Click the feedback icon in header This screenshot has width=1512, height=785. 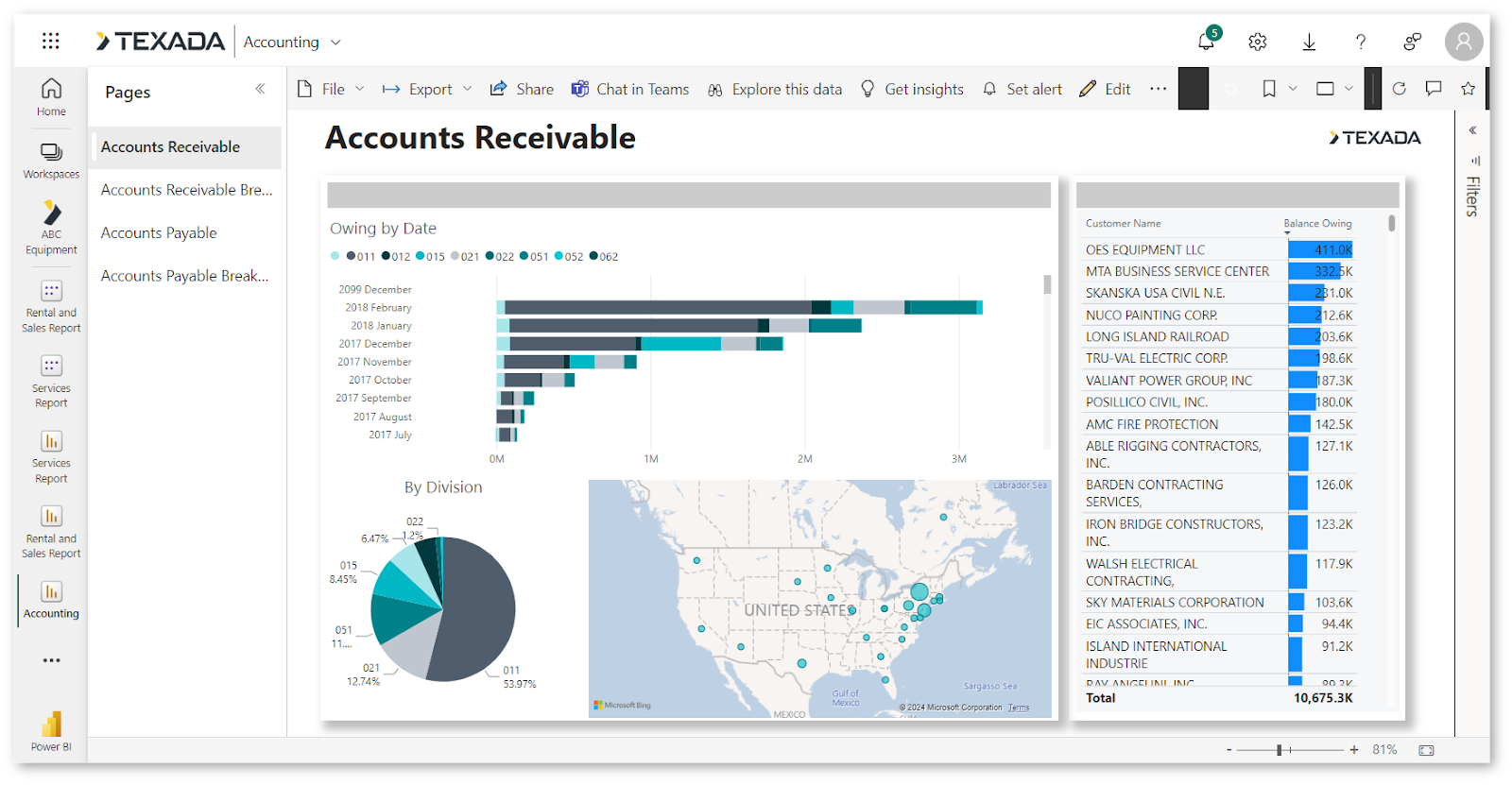click(1412, 42)
